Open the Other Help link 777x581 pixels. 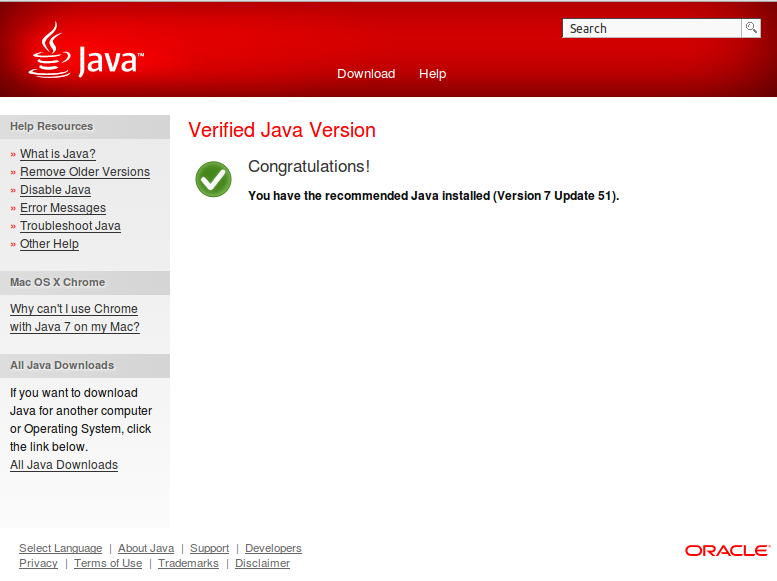[50, 244]
